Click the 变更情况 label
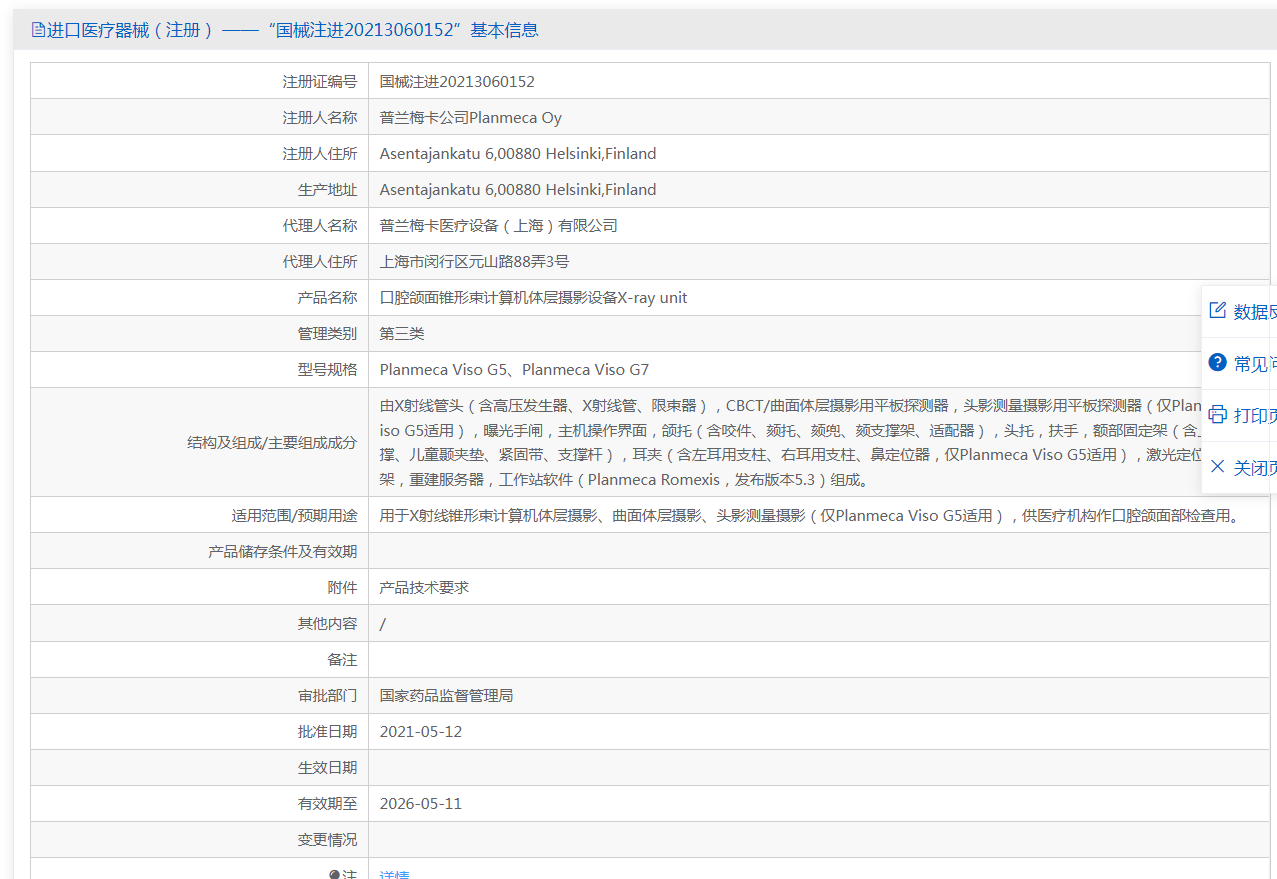This screenshot has height=879, width=1277. point(327,839)
